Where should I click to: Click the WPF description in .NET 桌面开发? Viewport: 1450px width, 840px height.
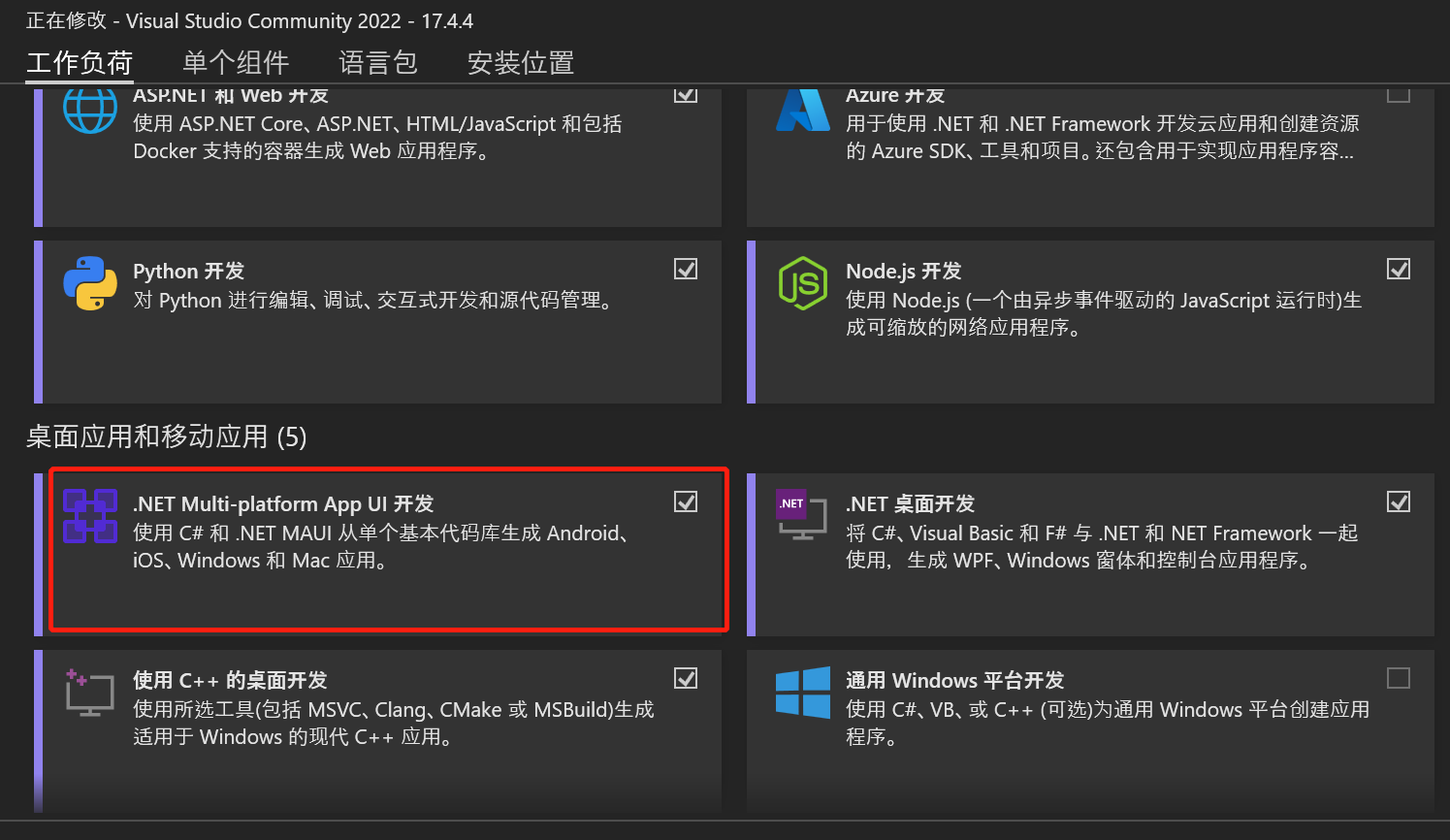pyautogui.click(x=1102, y=547)
